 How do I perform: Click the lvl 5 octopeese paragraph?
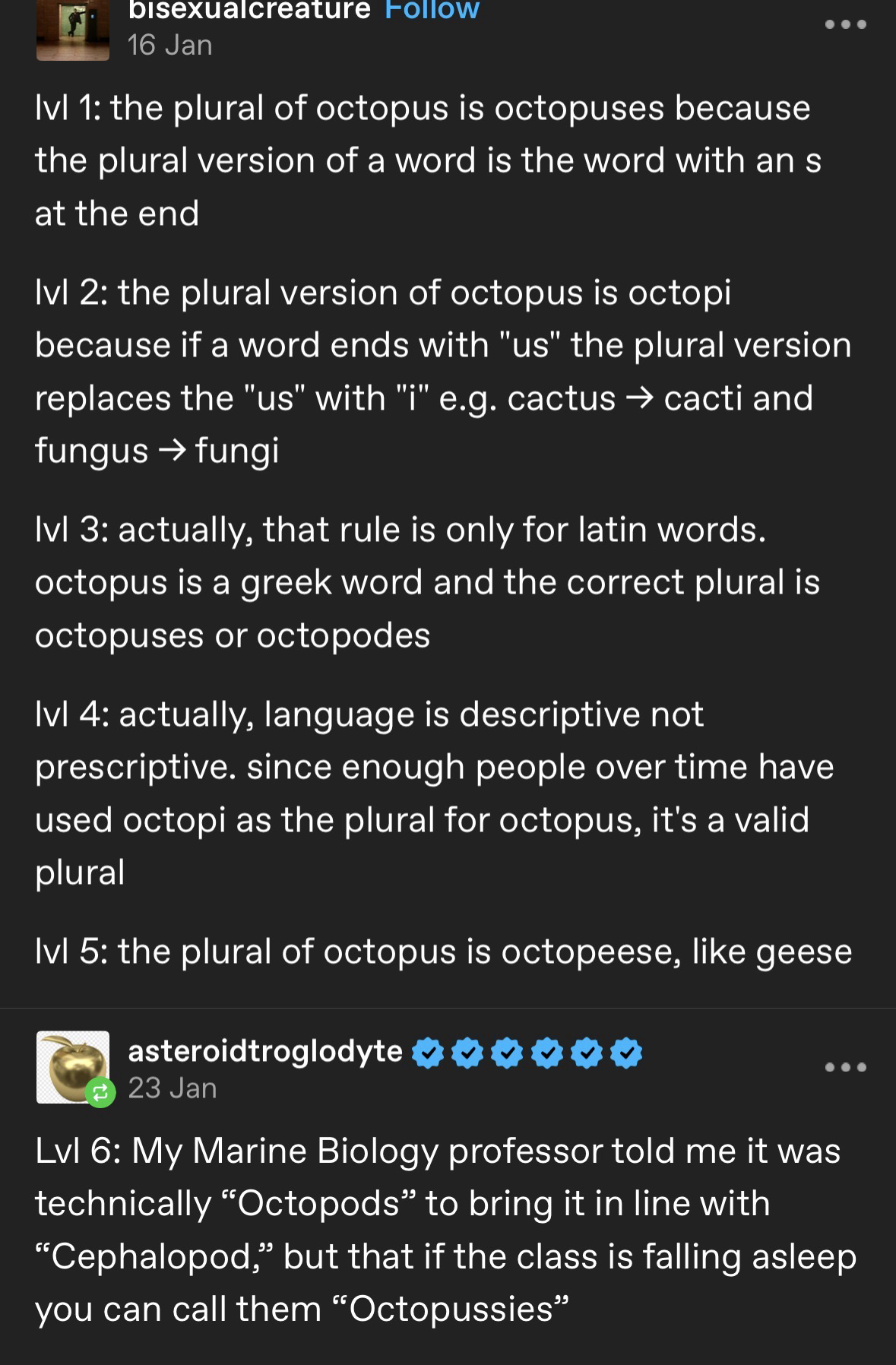tap(443, 952)
